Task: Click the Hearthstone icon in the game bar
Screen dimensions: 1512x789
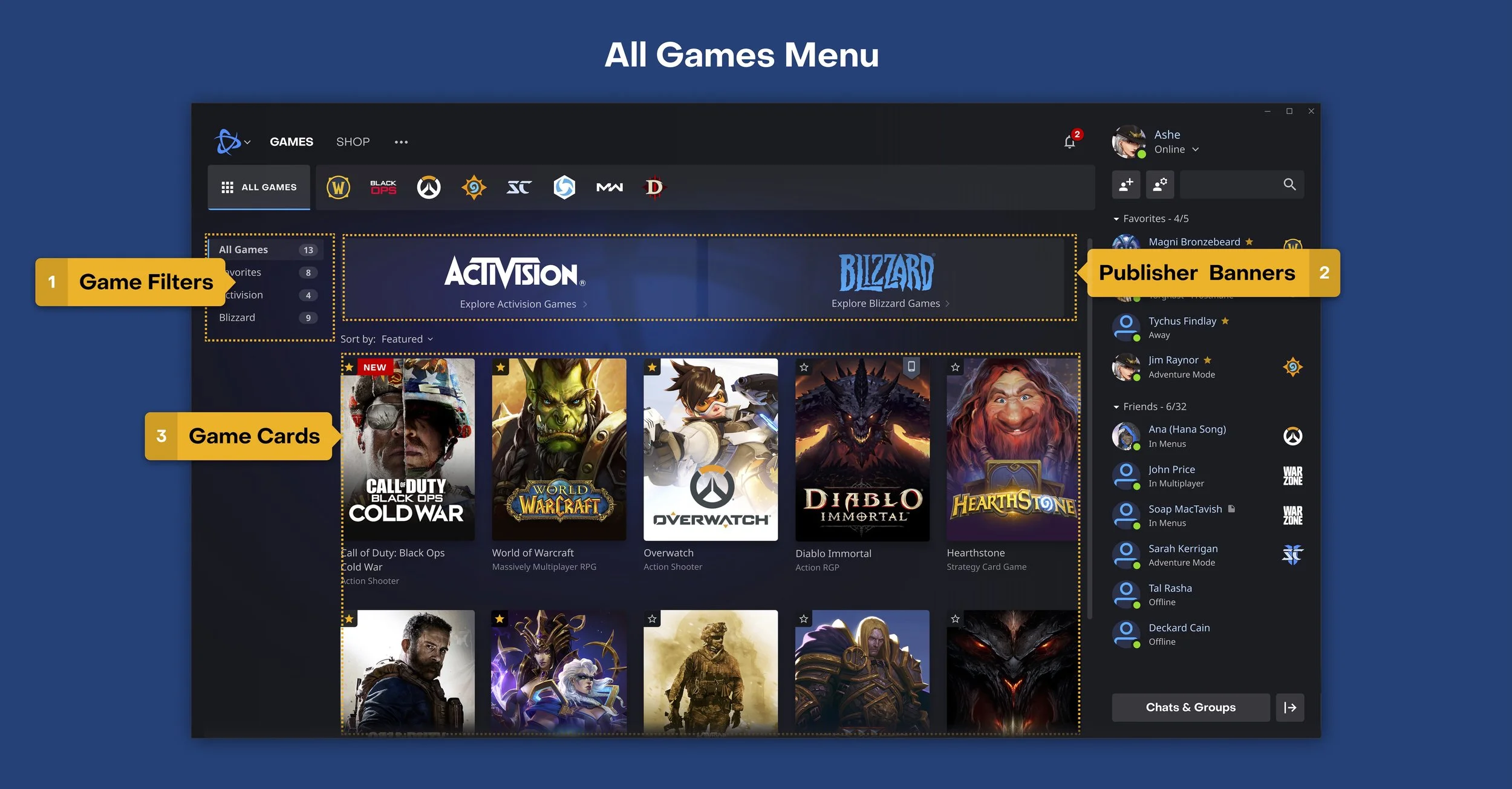Action: [474, 188]
